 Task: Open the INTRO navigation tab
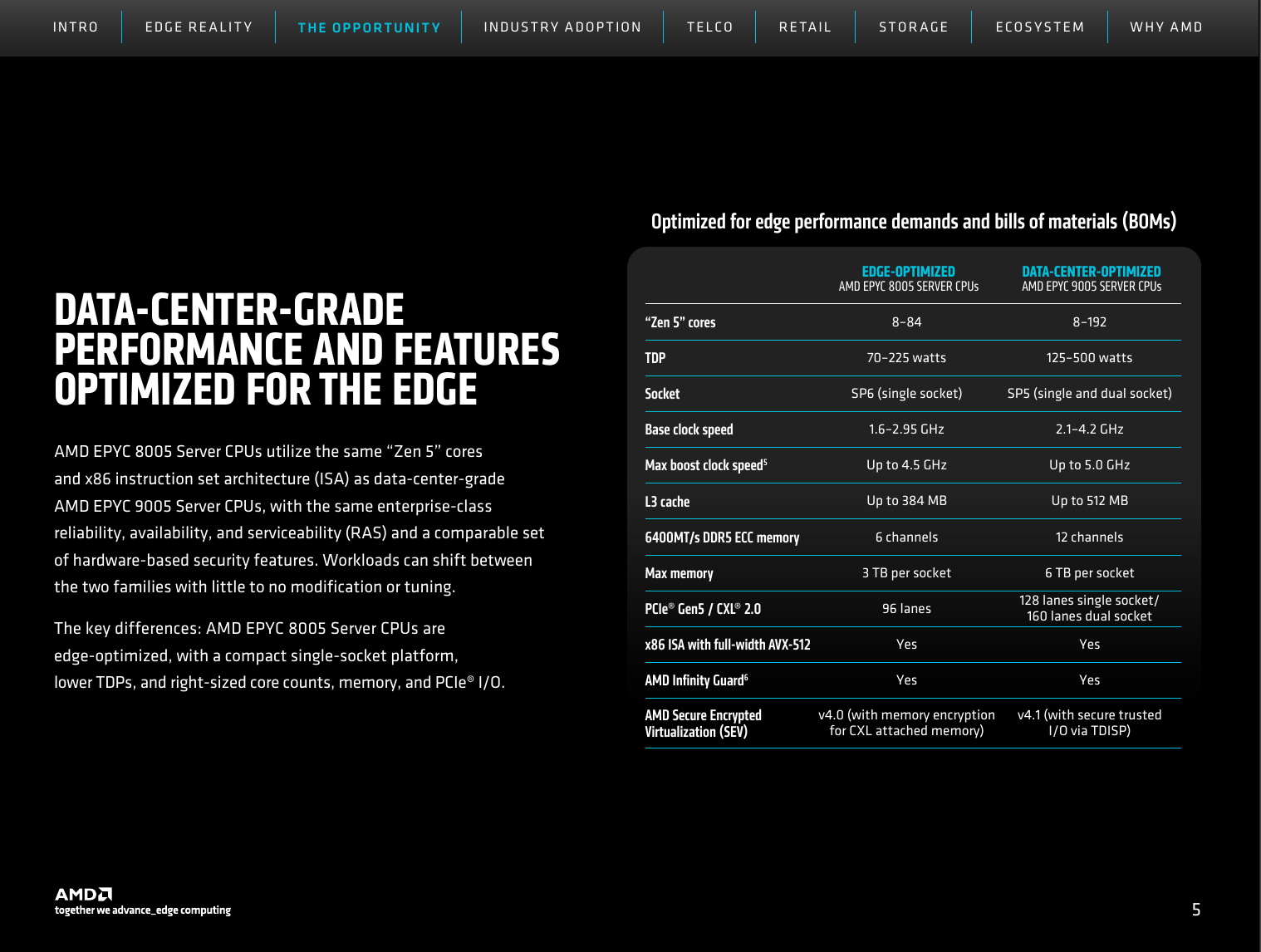click(76, 27)
